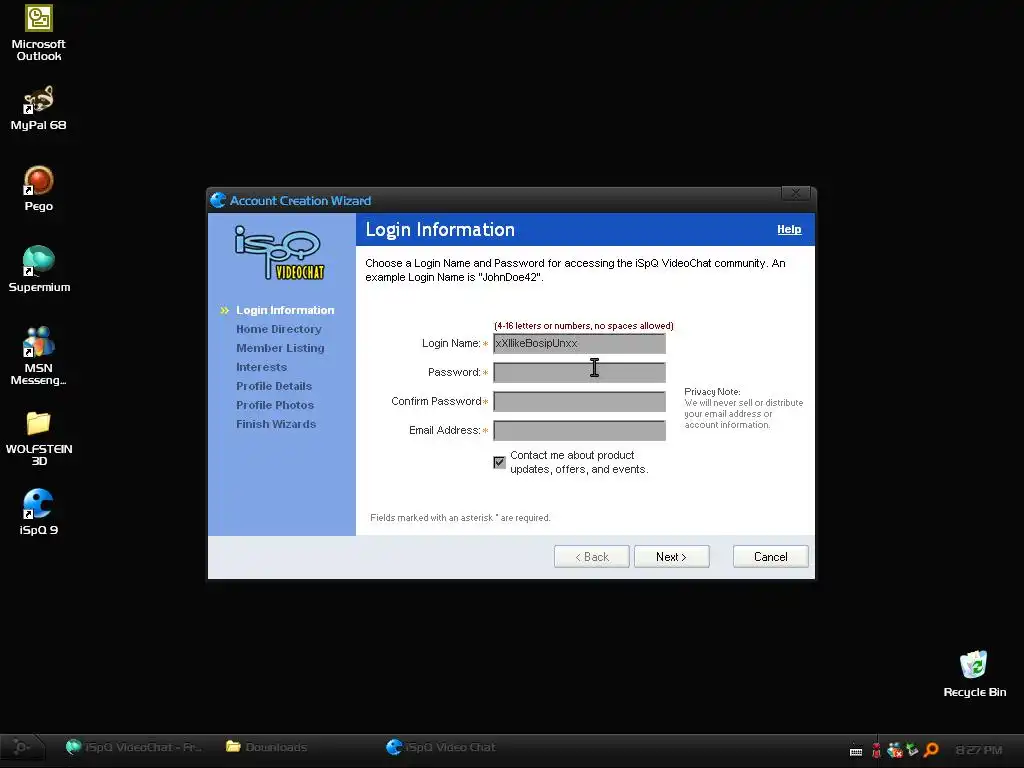Image resolution: width=1024 pixels, height=768 pixels.
Task: Open the Recycle Bin icon
Action: click(x=974, y=674)
